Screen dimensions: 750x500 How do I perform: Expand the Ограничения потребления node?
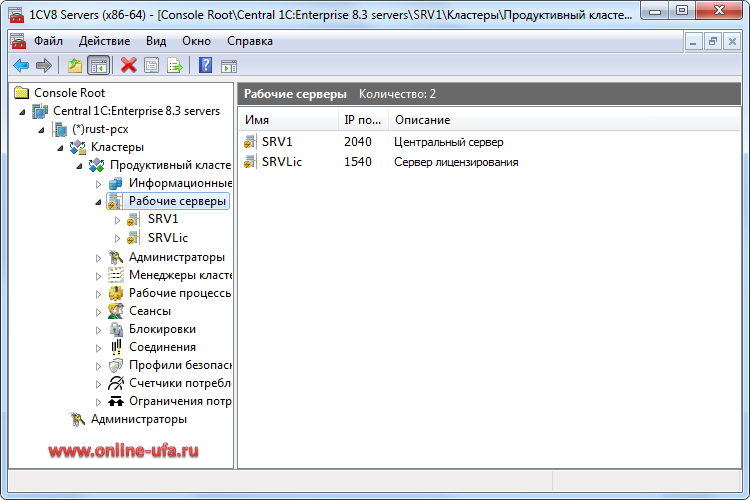(x=98, y=402)
